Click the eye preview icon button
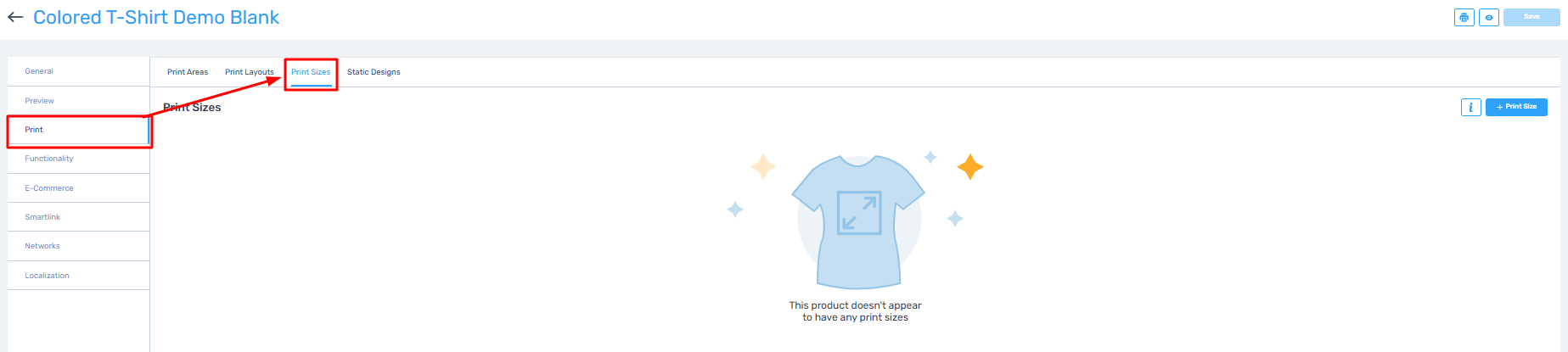The height and width of the screenshot is (352, 1568). pyautogui.click(x=1488, y=17)
